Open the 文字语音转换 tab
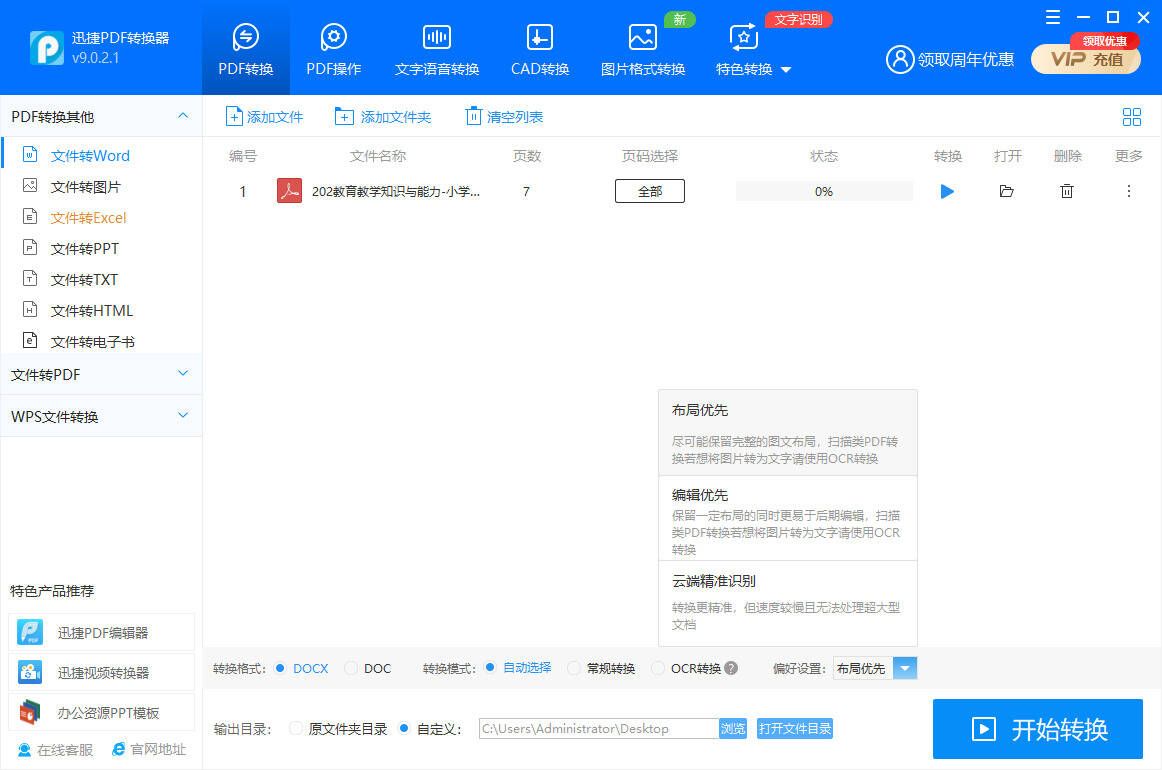 [x=436, y=49]
